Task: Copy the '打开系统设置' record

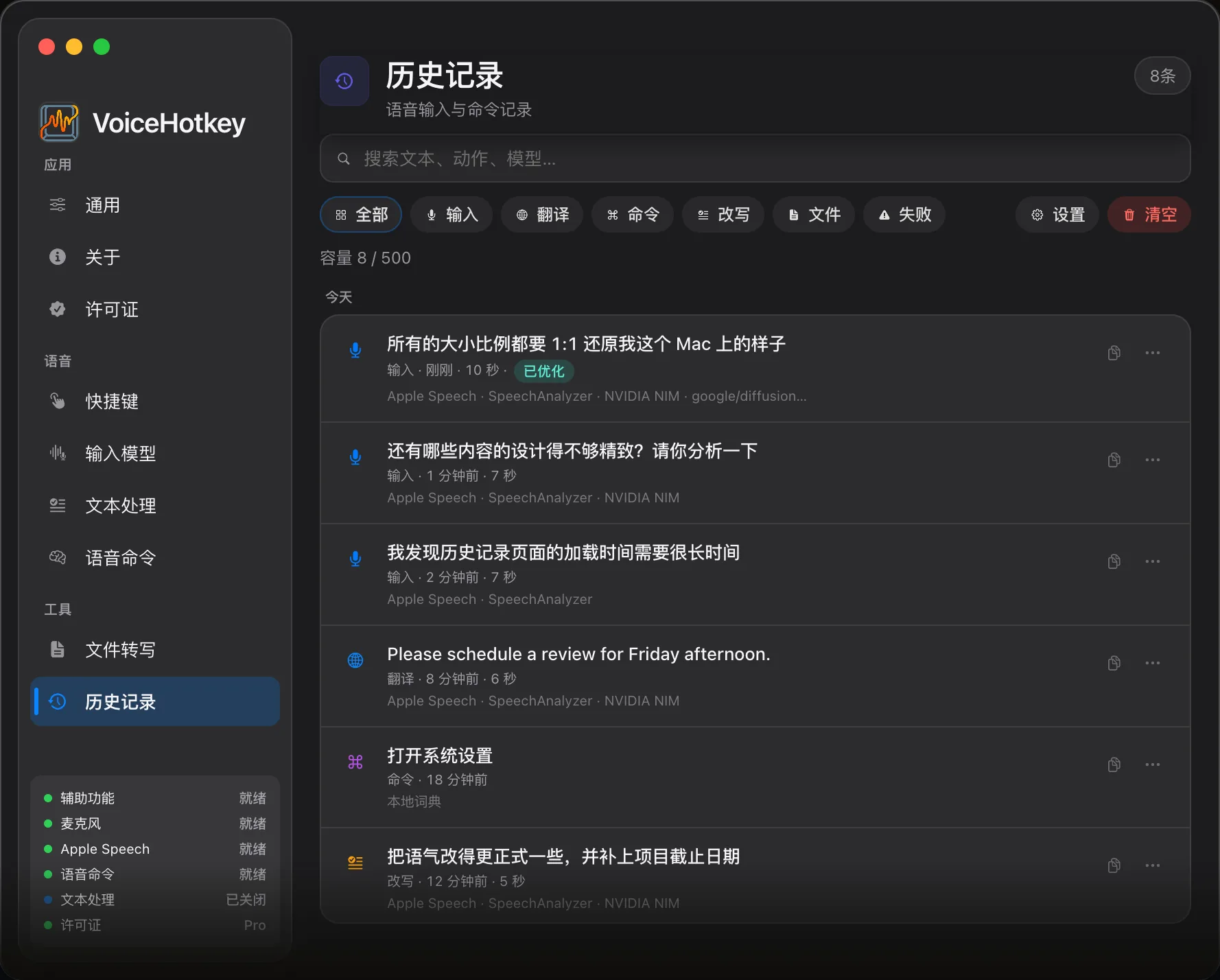Action: click(x=1114, y=765)
